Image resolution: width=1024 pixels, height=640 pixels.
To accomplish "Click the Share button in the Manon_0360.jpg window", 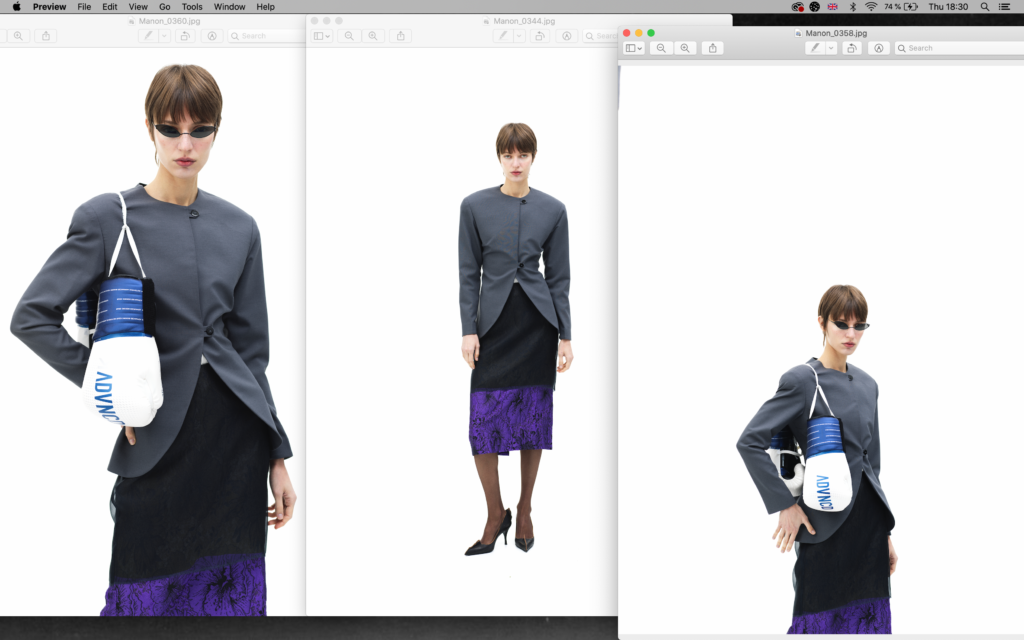I will click(x=46, y=36).
